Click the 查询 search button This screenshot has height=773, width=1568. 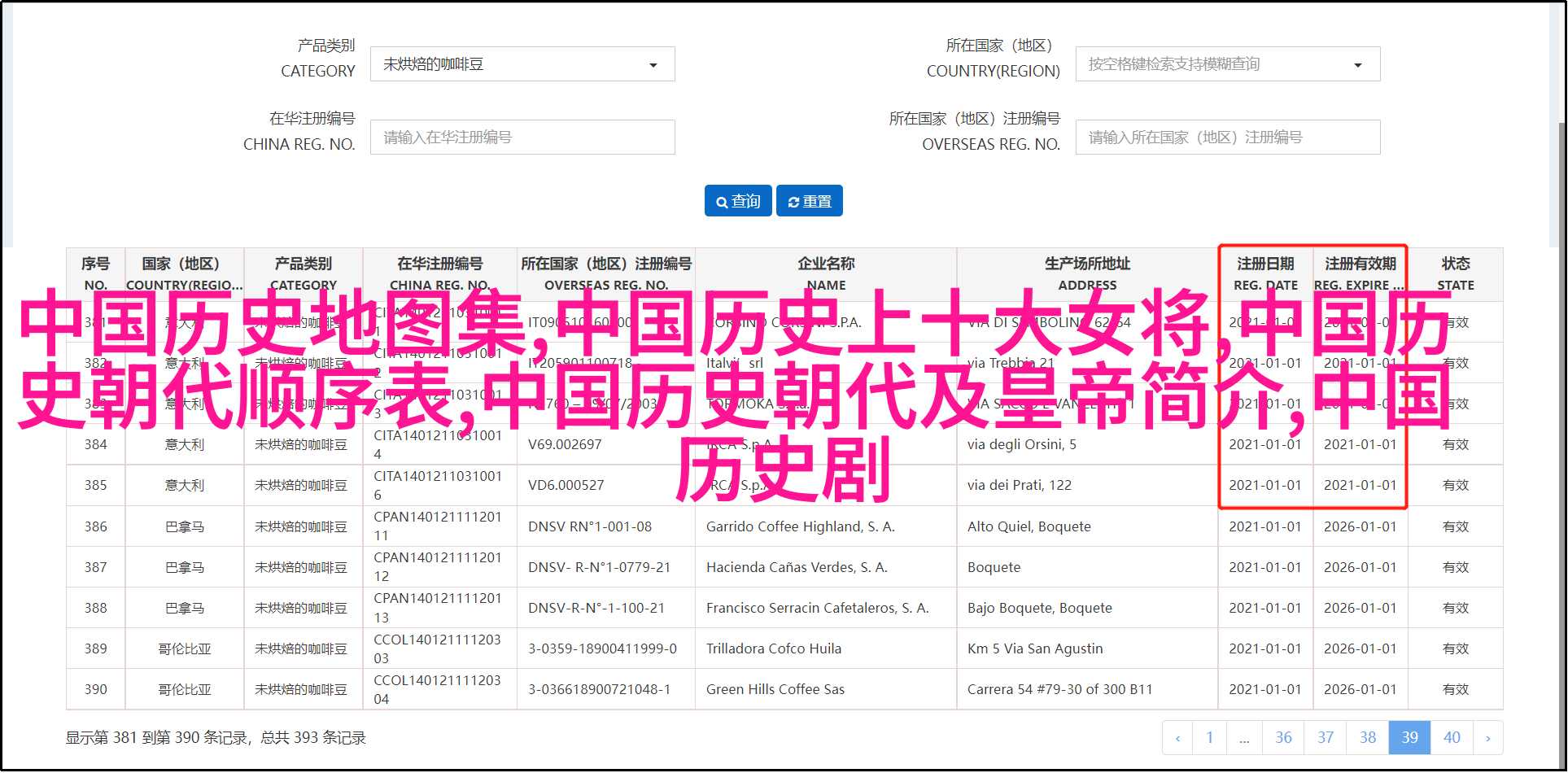pos(739,201)
